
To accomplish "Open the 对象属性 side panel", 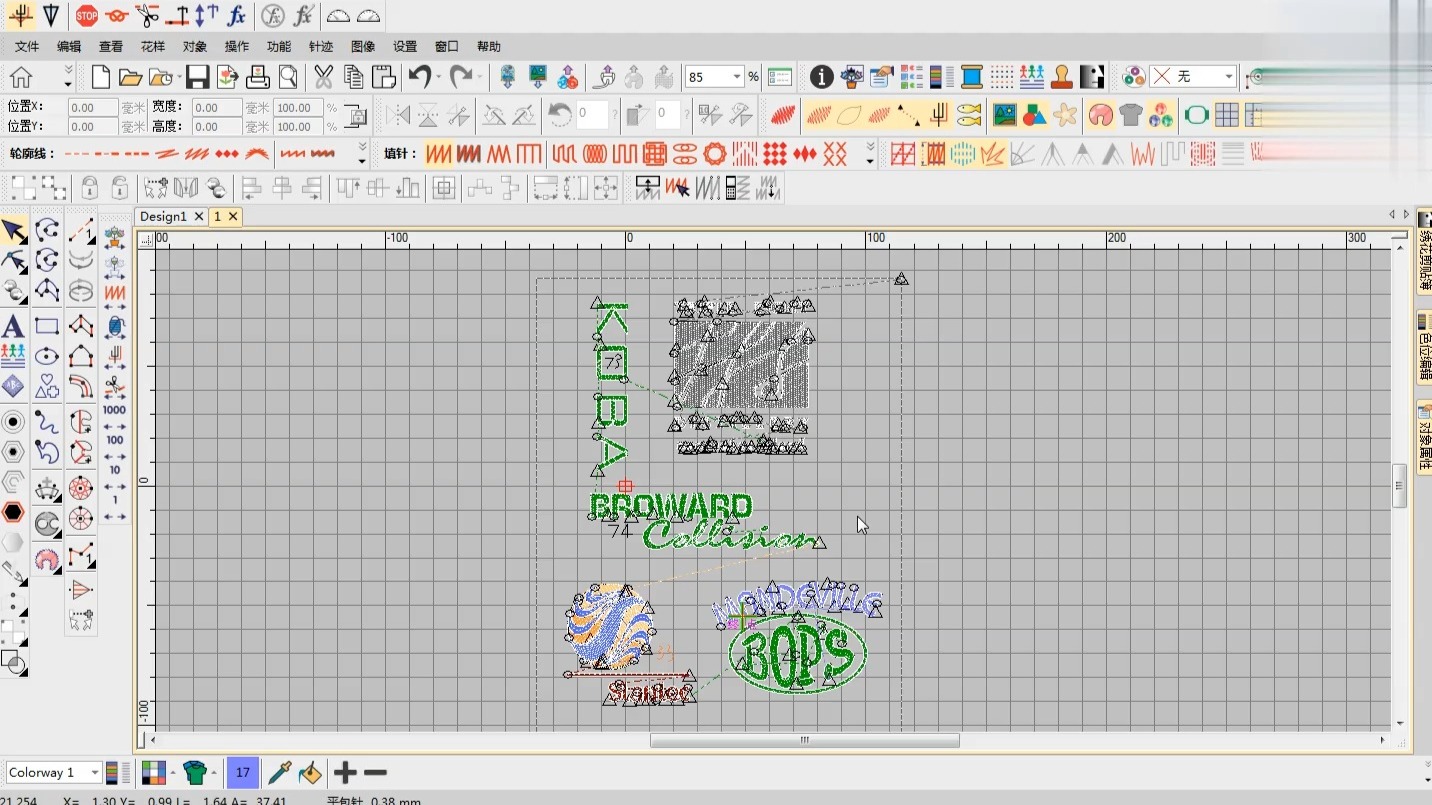I will [x=1424, y=435].
